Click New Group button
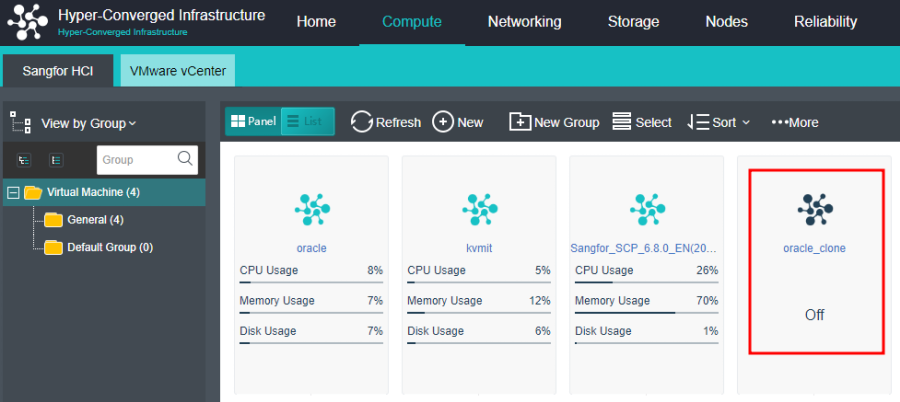900x402 pixels. pyautogui.click(x=554, y=122)
